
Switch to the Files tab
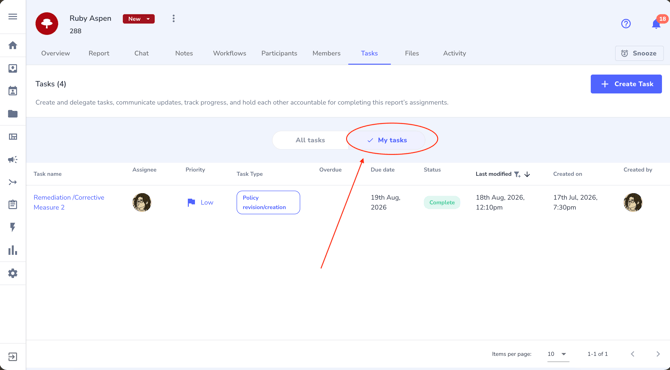412,53
